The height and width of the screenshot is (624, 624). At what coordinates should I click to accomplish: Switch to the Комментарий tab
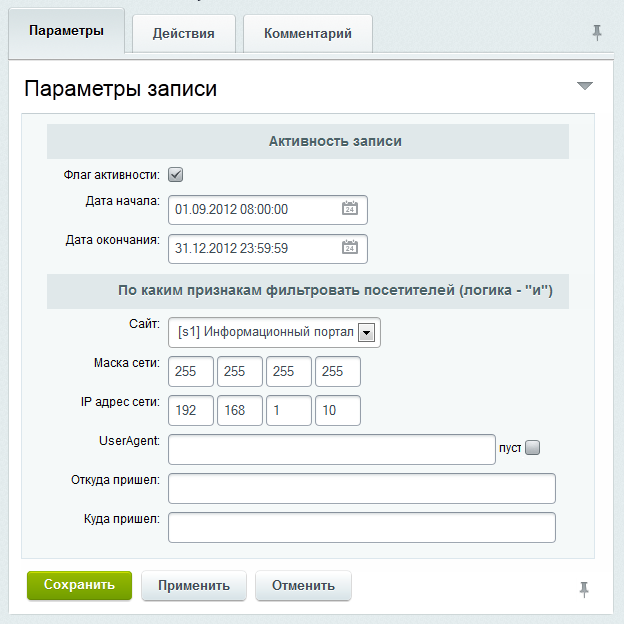[307, 33]
